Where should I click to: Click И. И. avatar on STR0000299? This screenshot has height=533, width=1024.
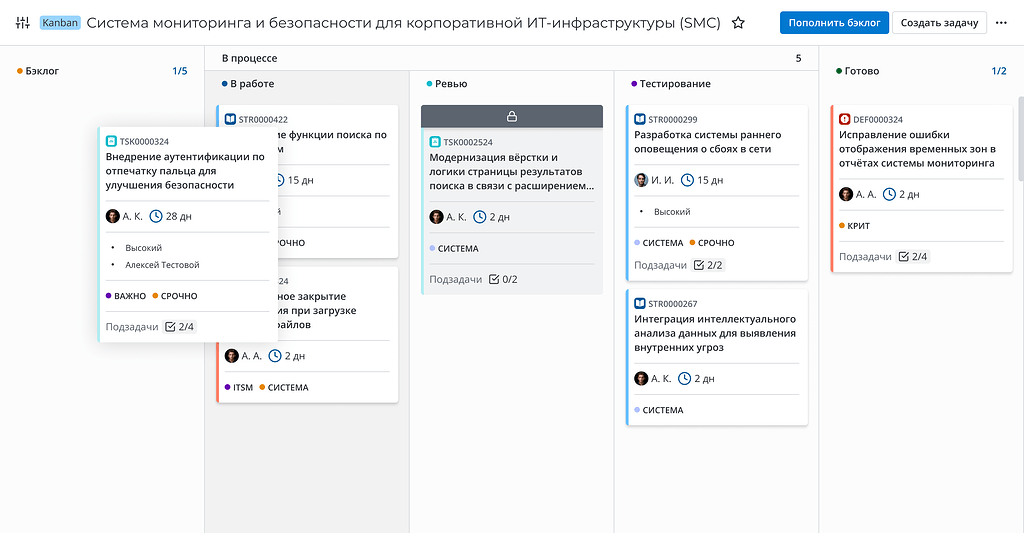click(641, 180)
